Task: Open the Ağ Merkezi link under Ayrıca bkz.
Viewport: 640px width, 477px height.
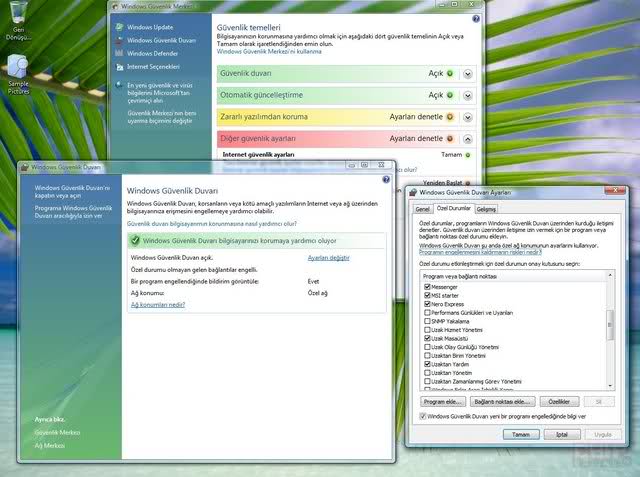Action: pos(49,446)
